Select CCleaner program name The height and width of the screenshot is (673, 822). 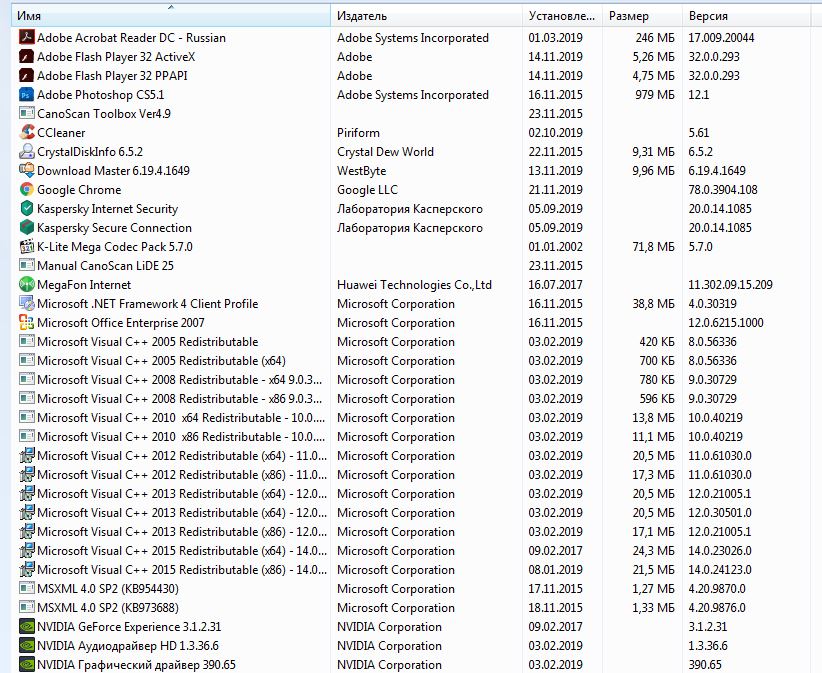pos(61,133)
